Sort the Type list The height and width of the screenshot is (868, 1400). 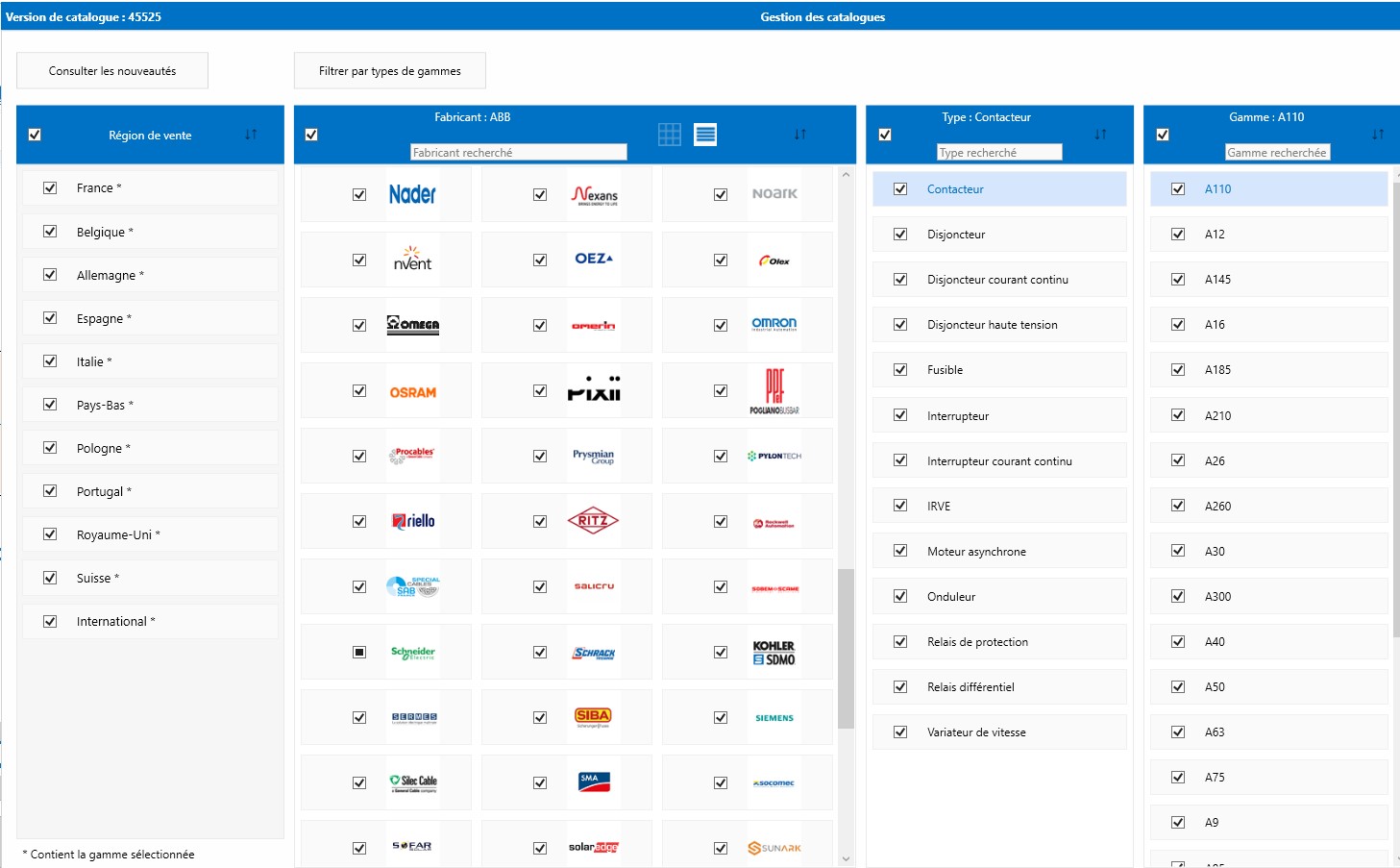tap(1100, 135)
